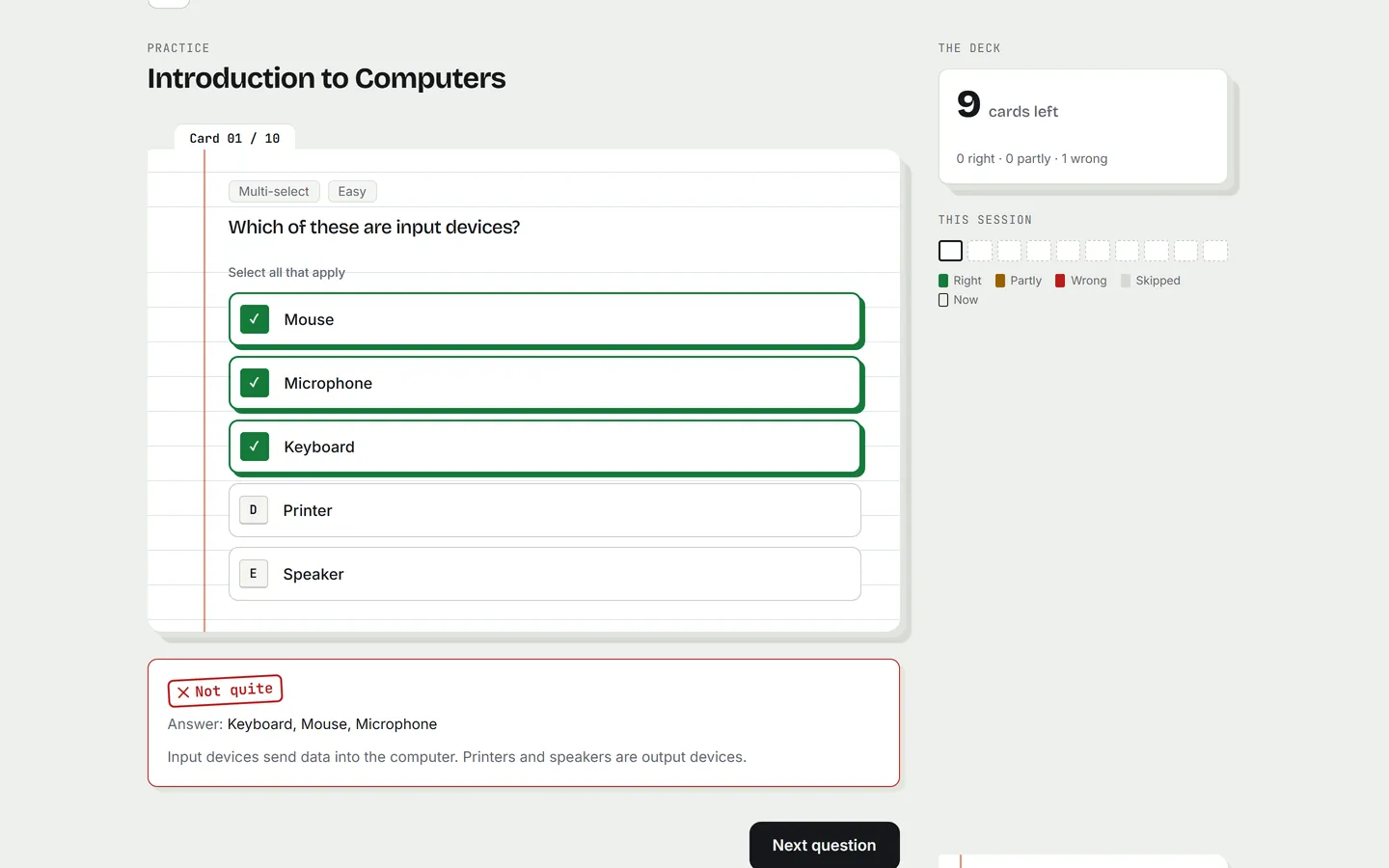
Task: Uncheck the Microphone answer checkbox
Action: [255, 383]
